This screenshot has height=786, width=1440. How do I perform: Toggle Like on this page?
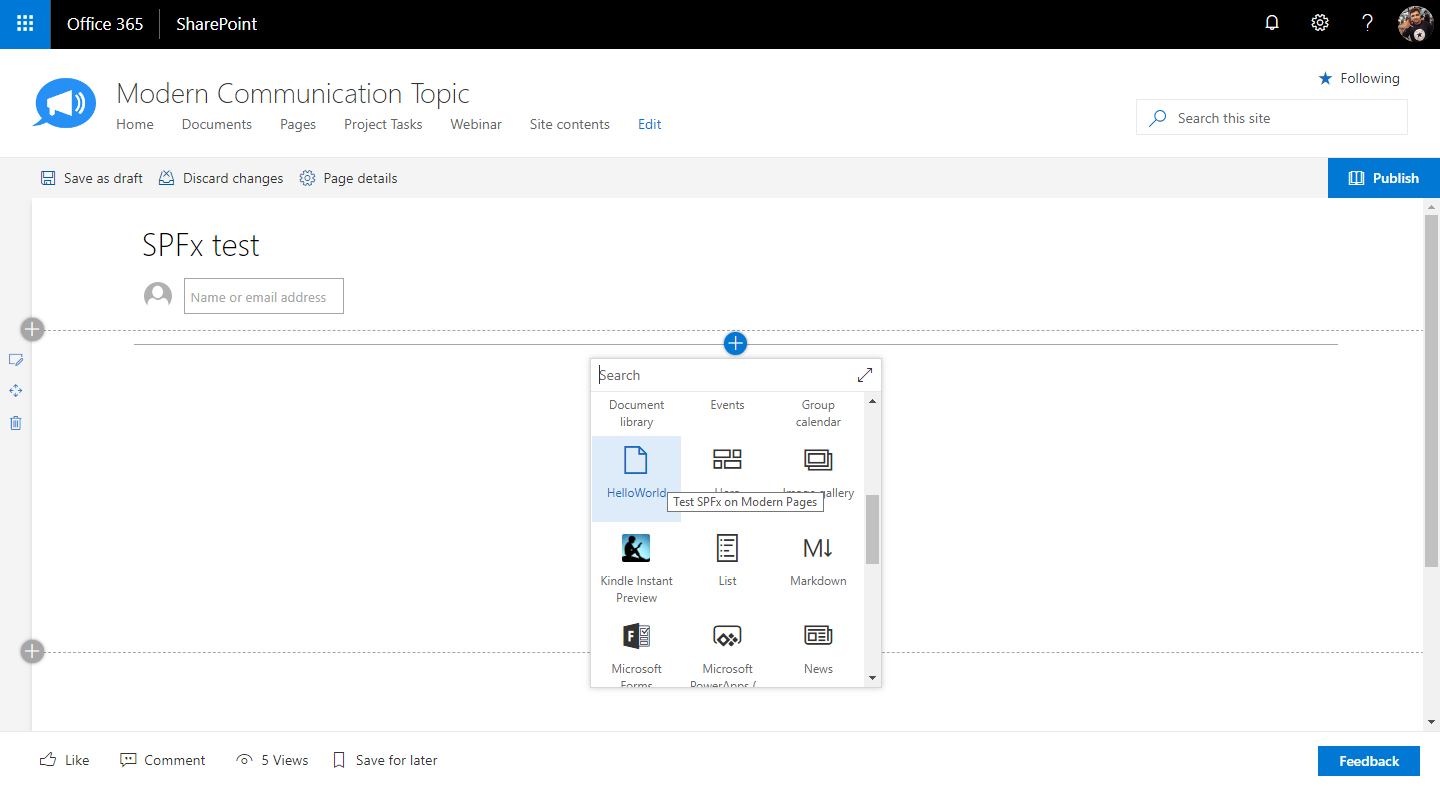click(x=64, y=760)
